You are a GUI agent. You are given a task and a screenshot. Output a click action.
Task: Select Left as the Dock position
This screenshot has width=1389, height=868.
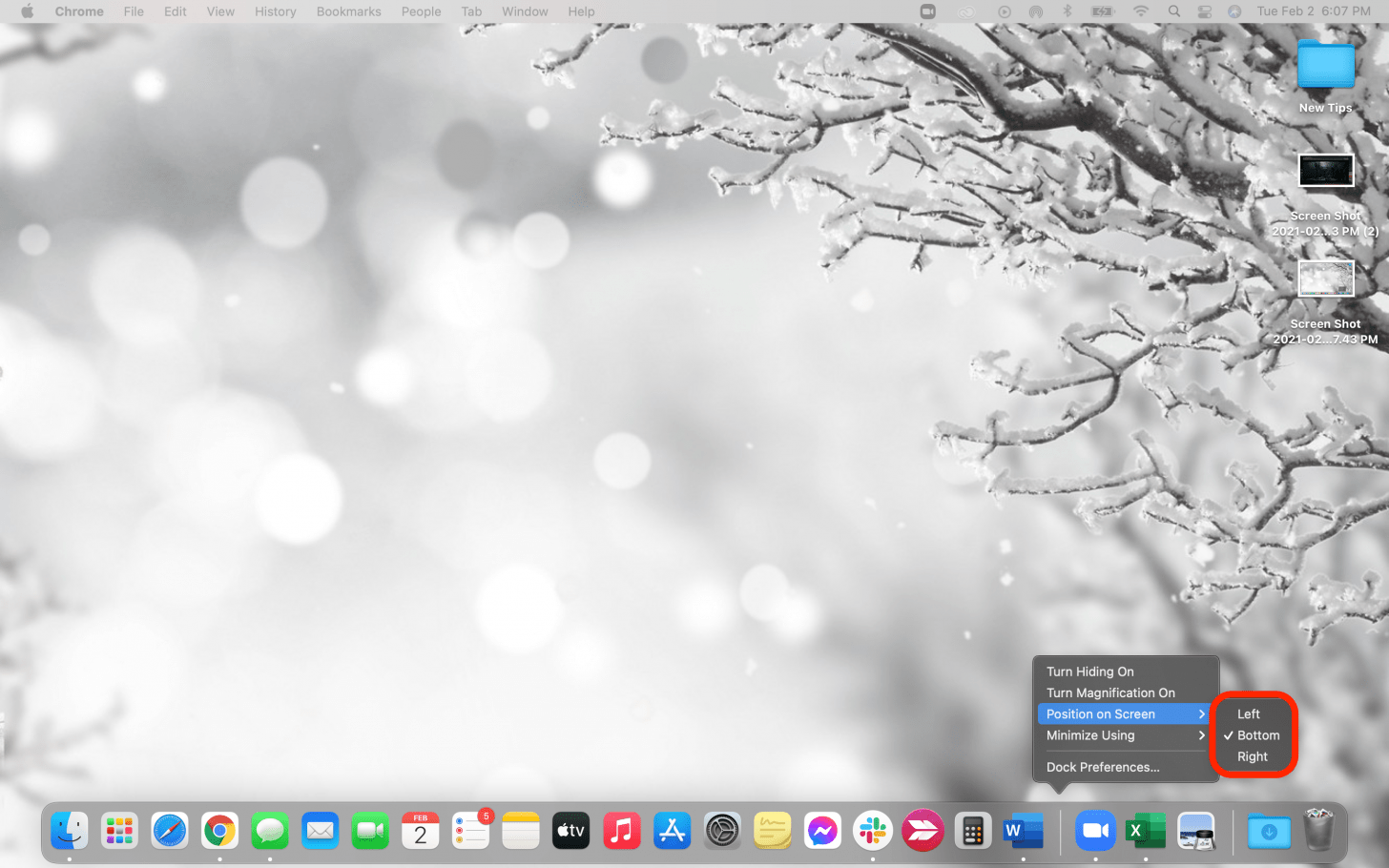click(1248, 713)
